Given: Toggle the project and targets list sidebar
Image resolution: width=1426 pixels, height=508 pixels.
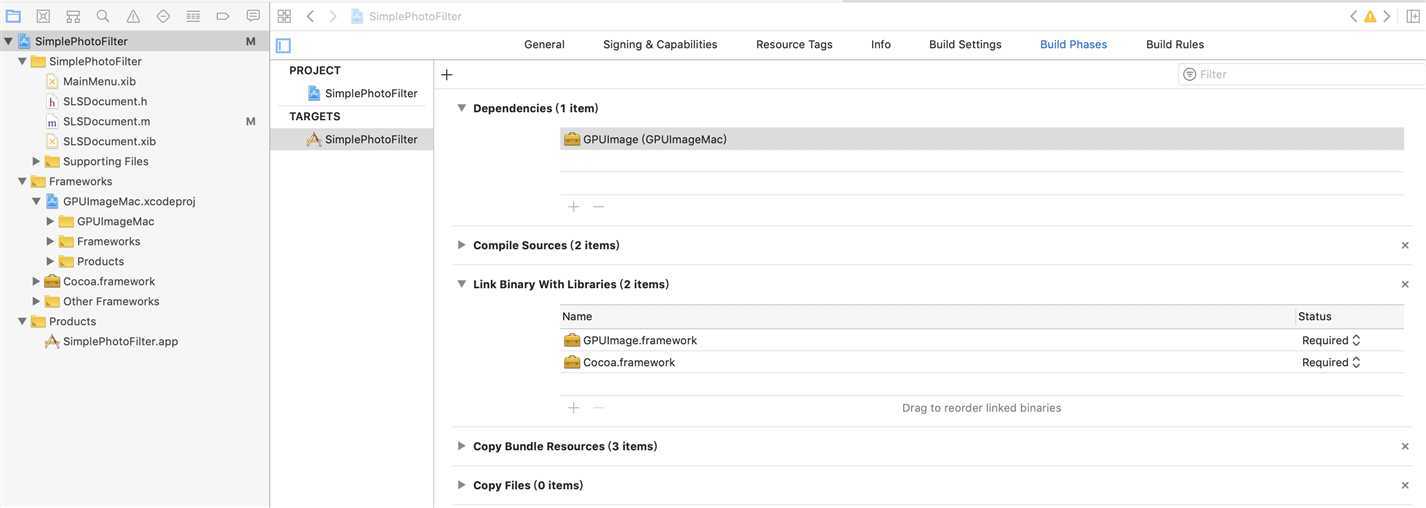Looking at the screenshot, I should (x=283, y=45).
